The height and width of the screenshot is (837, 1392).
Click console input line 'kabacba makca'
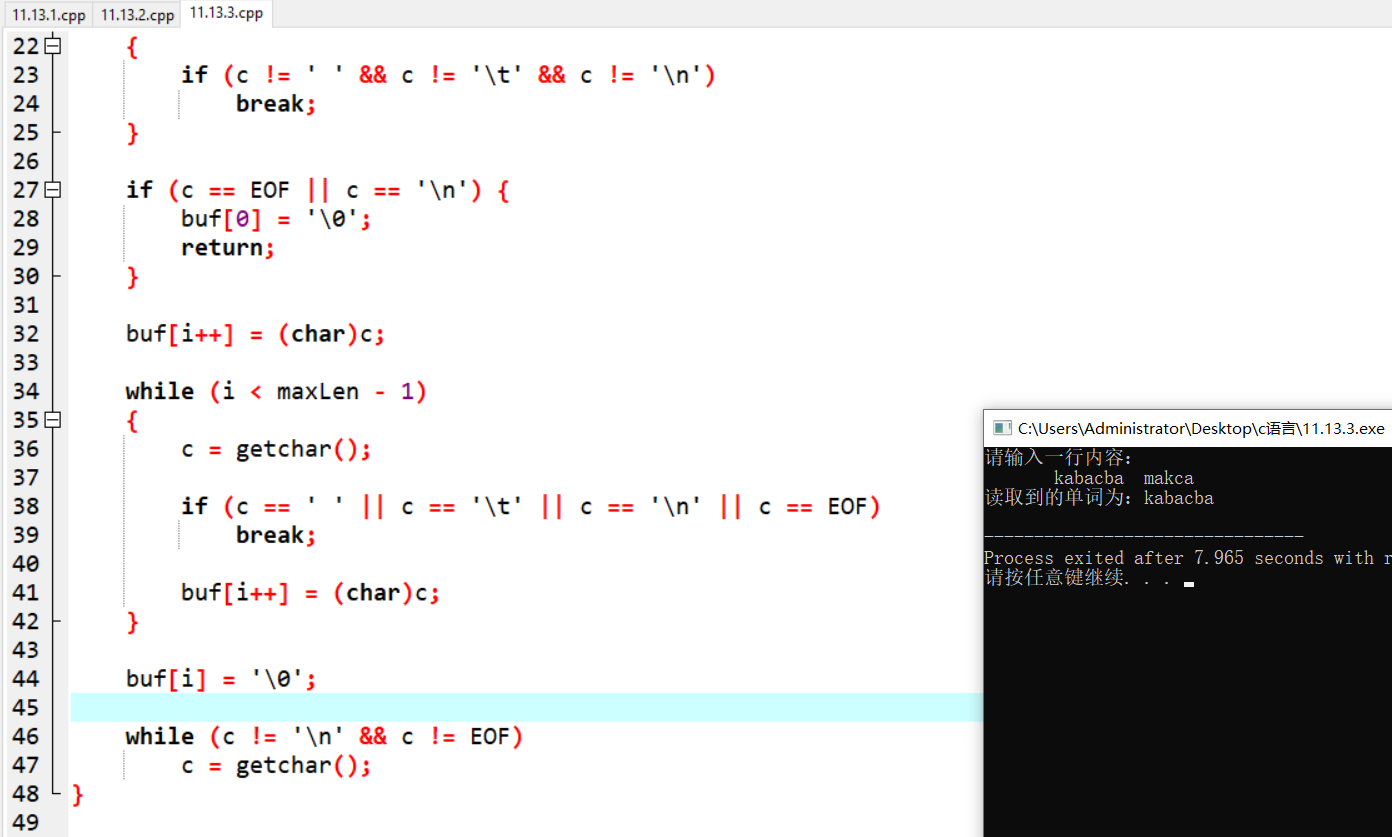[1124, 478]
